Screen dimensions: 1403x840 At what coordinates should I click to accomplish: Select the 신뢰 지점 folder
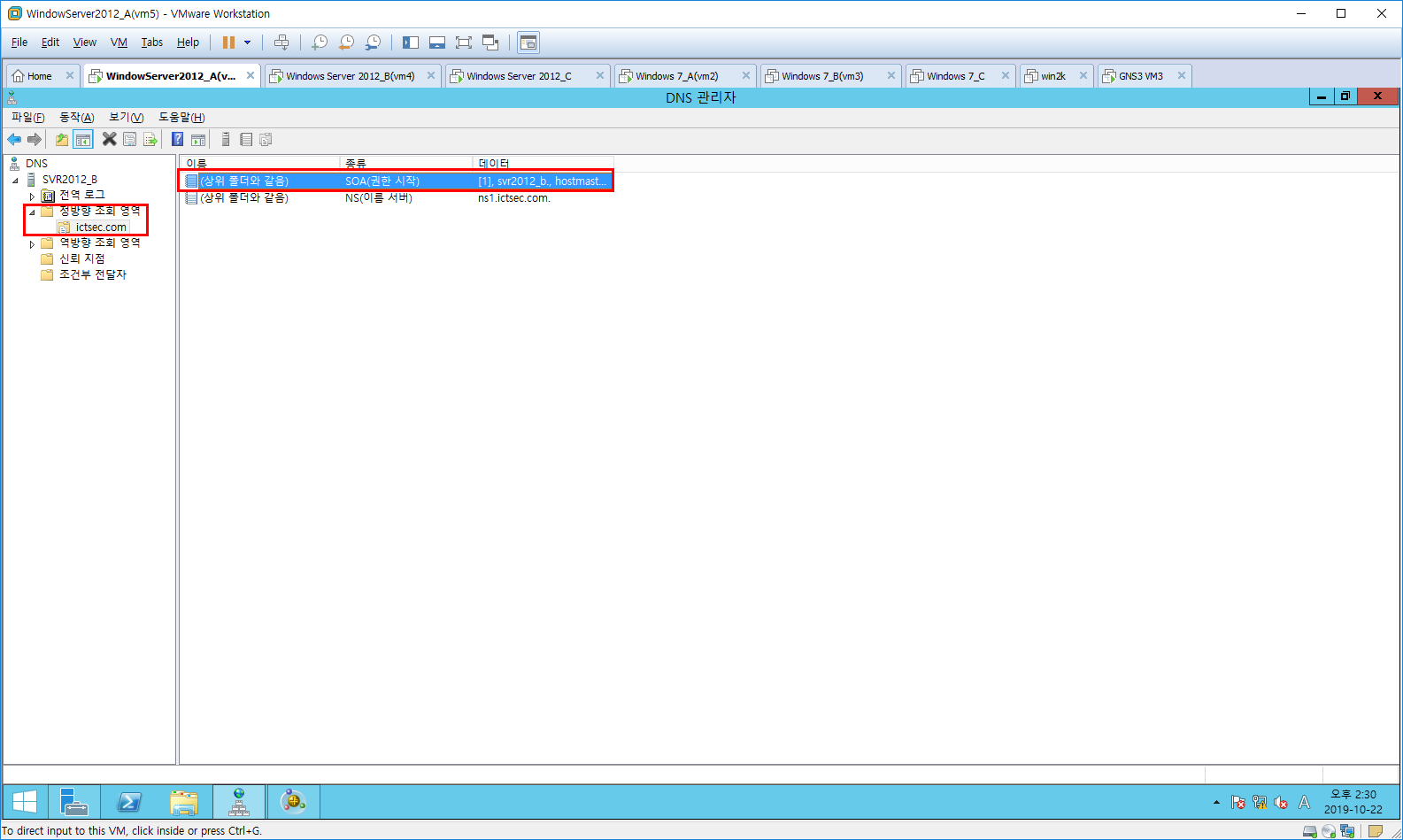click(81, 258)
